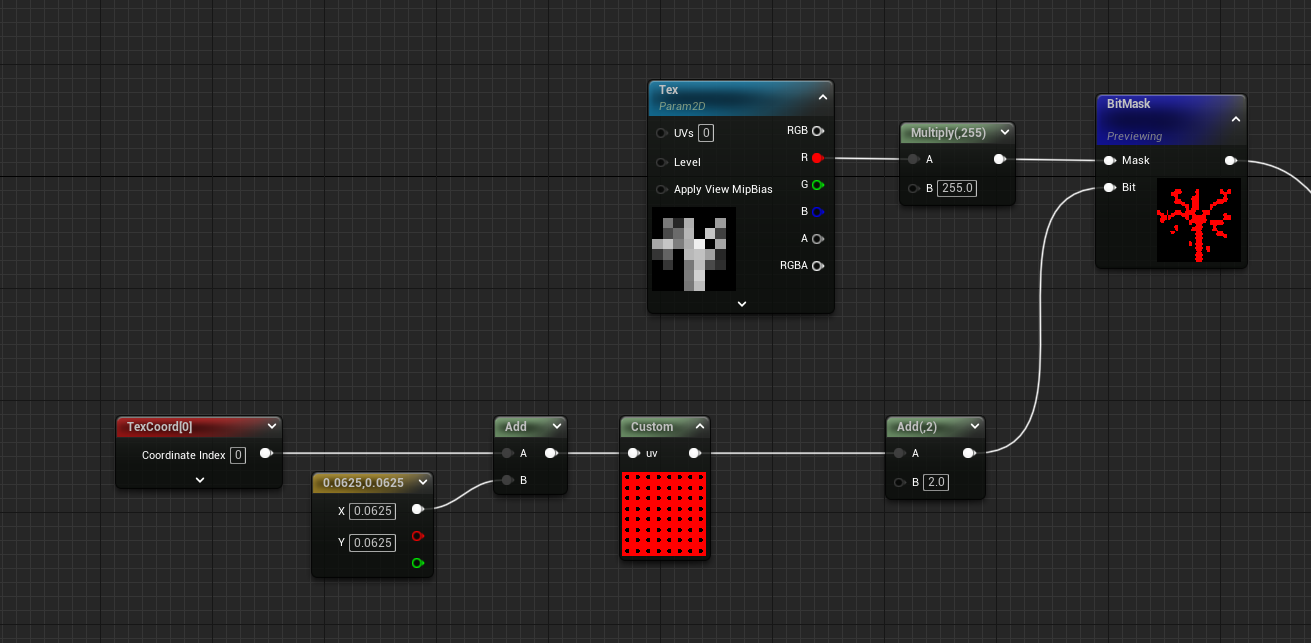
Task: Click the RGB output pin on Tex
Action: click(x=817, y=131)
